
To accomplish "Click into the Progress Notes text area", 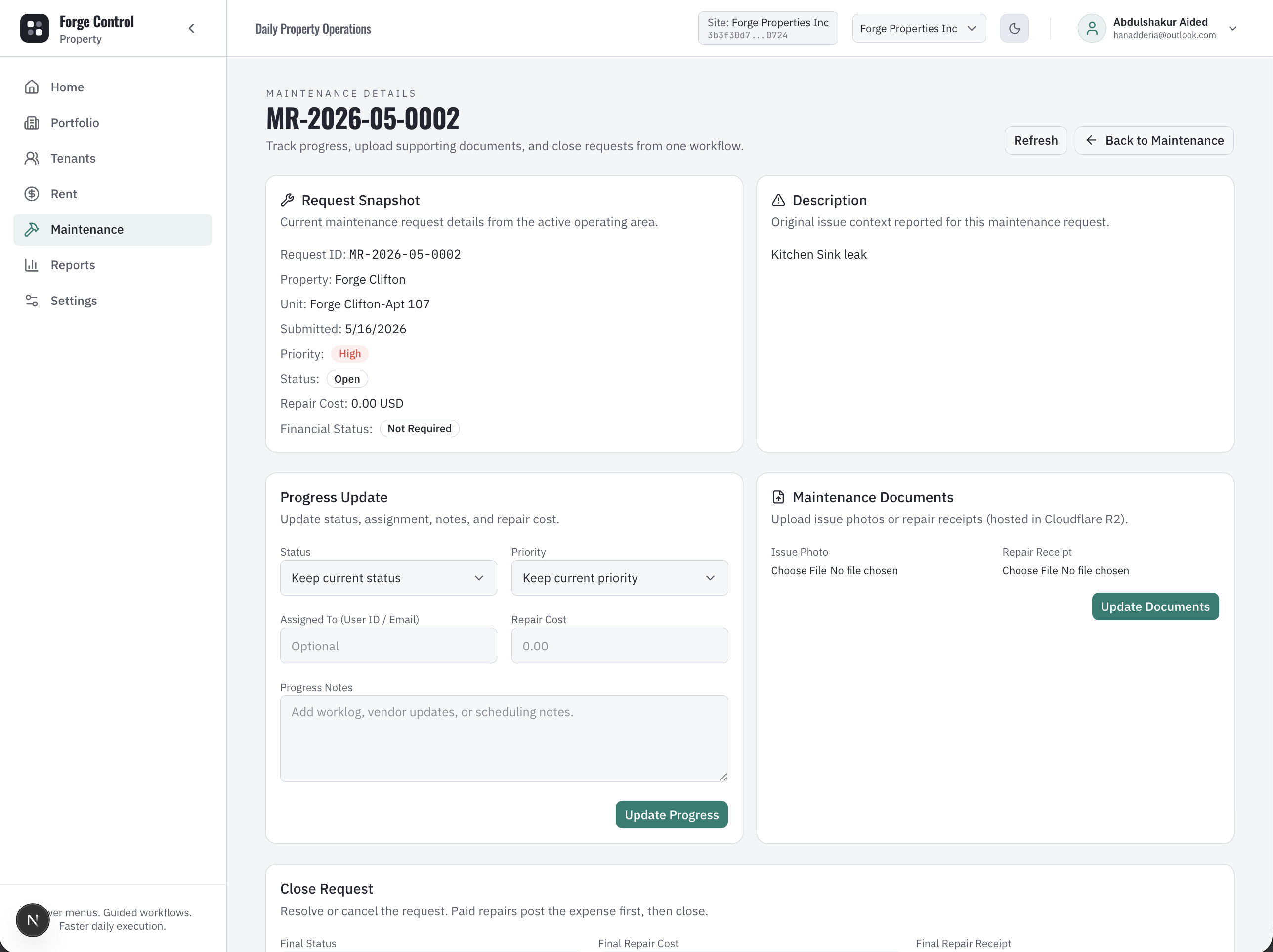I will [504, 738].
